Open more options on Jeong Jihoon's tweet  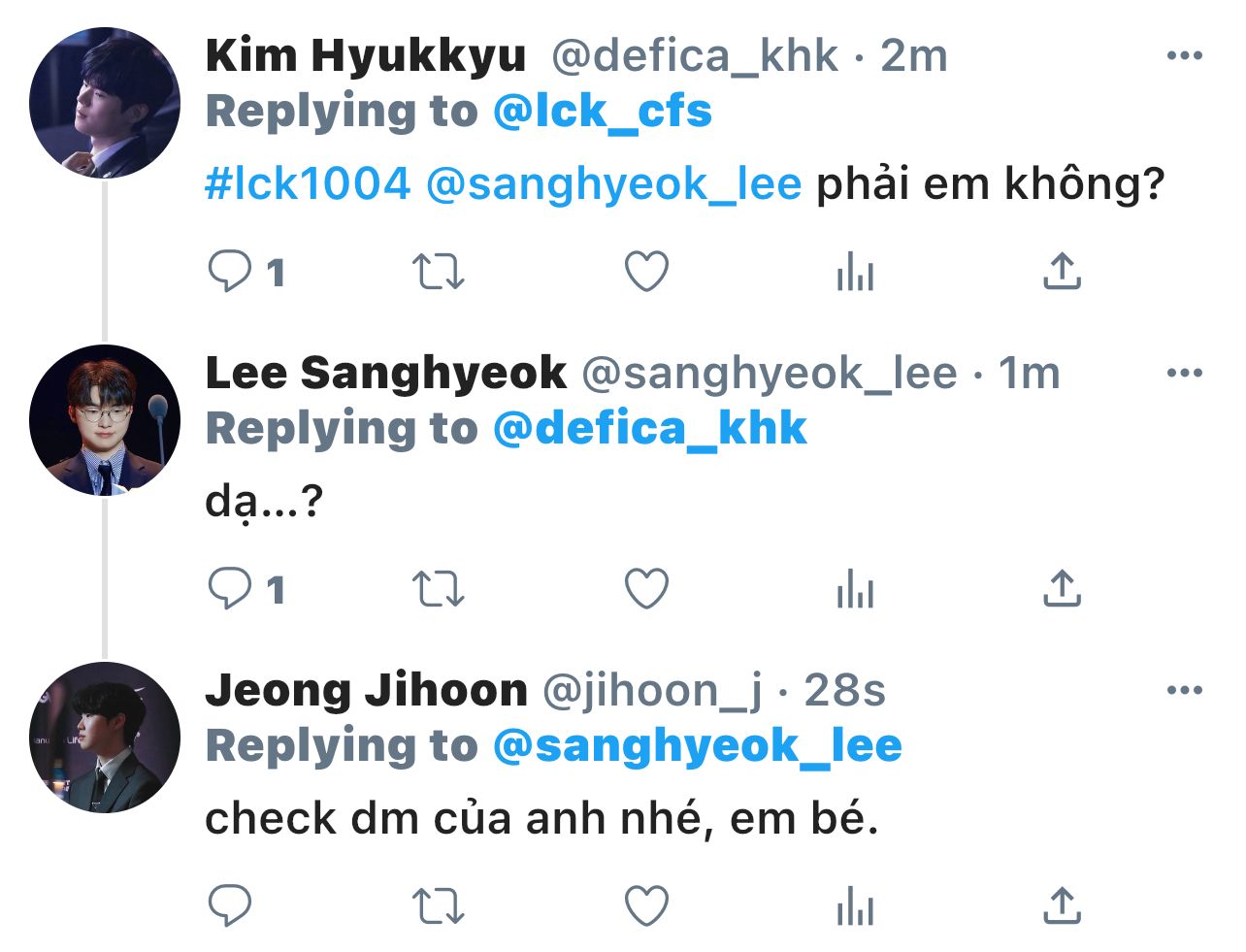click(1184, 690)
